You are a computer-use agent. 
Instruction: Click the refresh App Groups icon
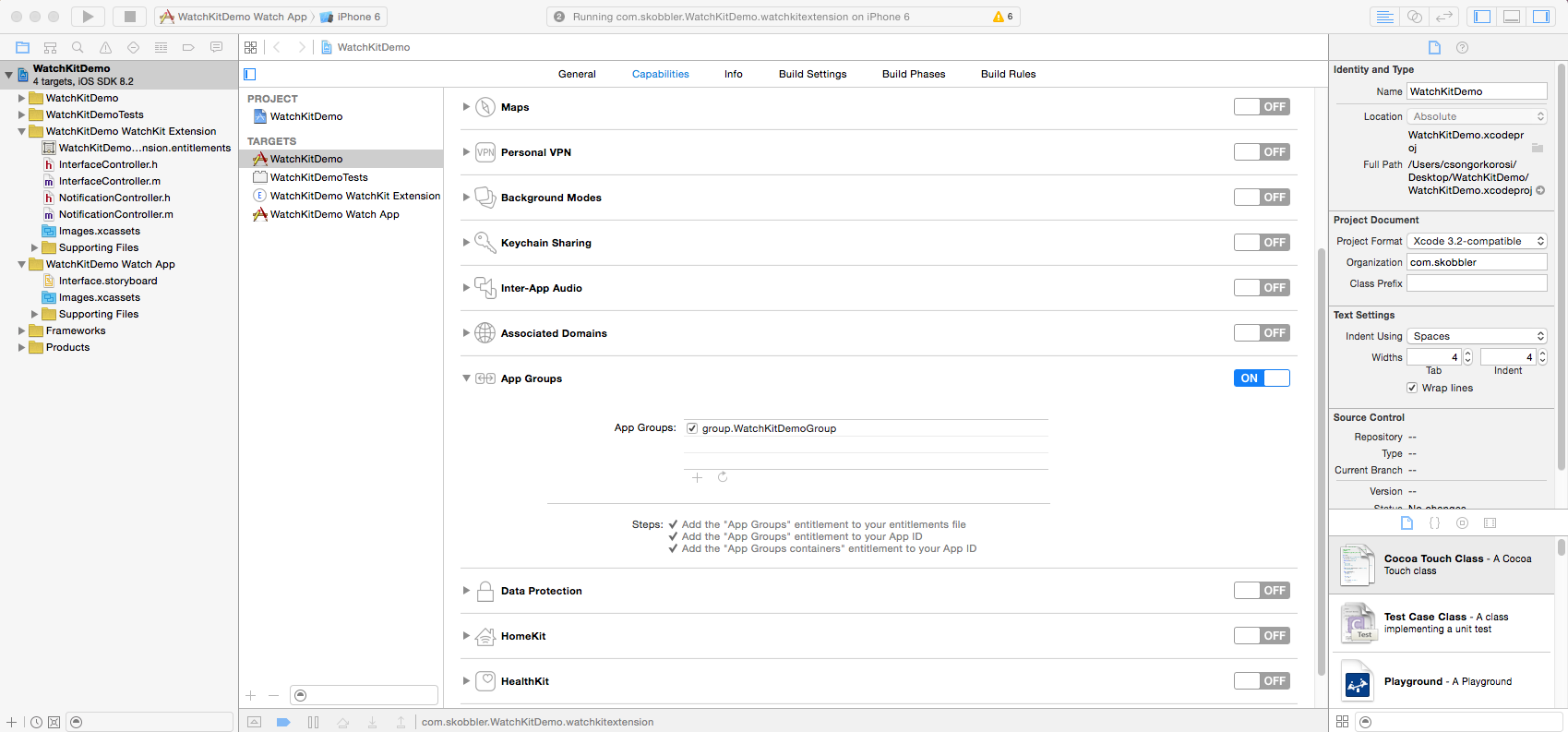[x=723, y=477]
